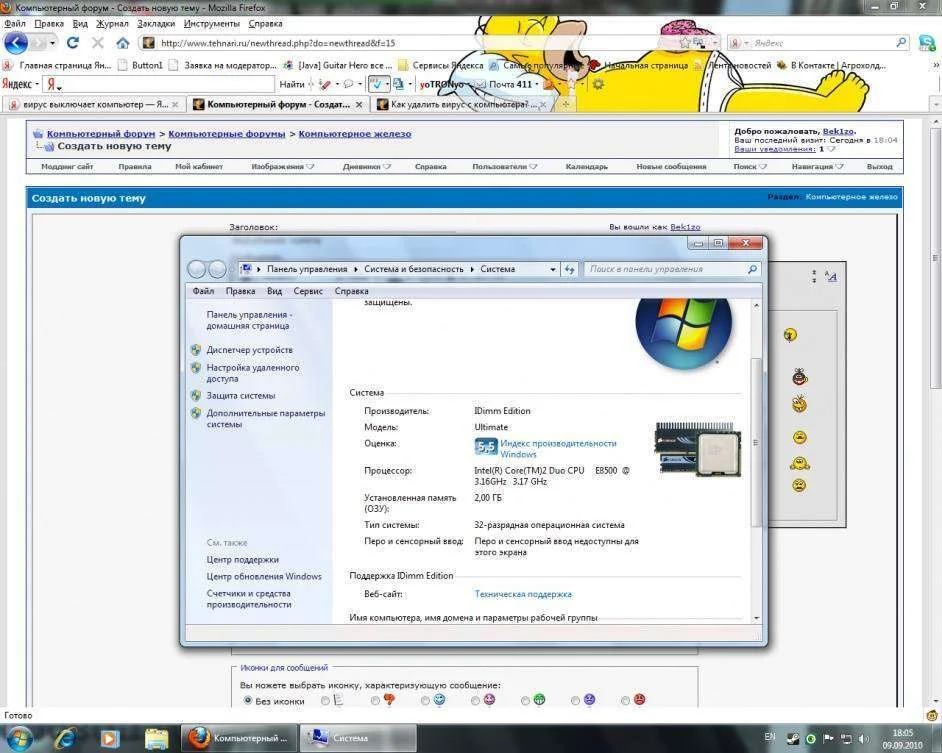This screenshot has width=942, height=753.
Task: Select the green face post icon radio
Action: 526,700
